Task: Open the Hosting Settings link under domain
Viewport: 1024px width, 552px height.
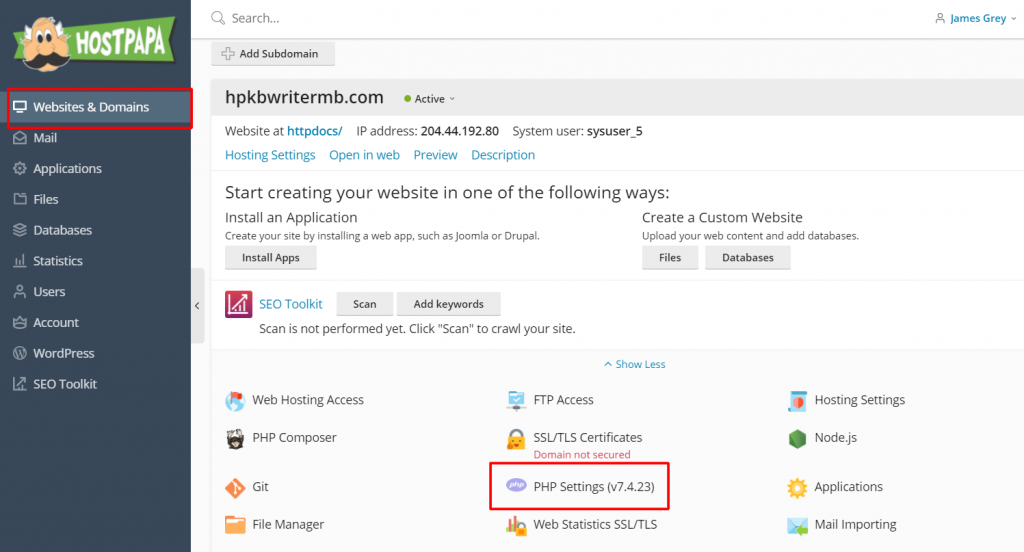Action: click(x=270, y=155)
